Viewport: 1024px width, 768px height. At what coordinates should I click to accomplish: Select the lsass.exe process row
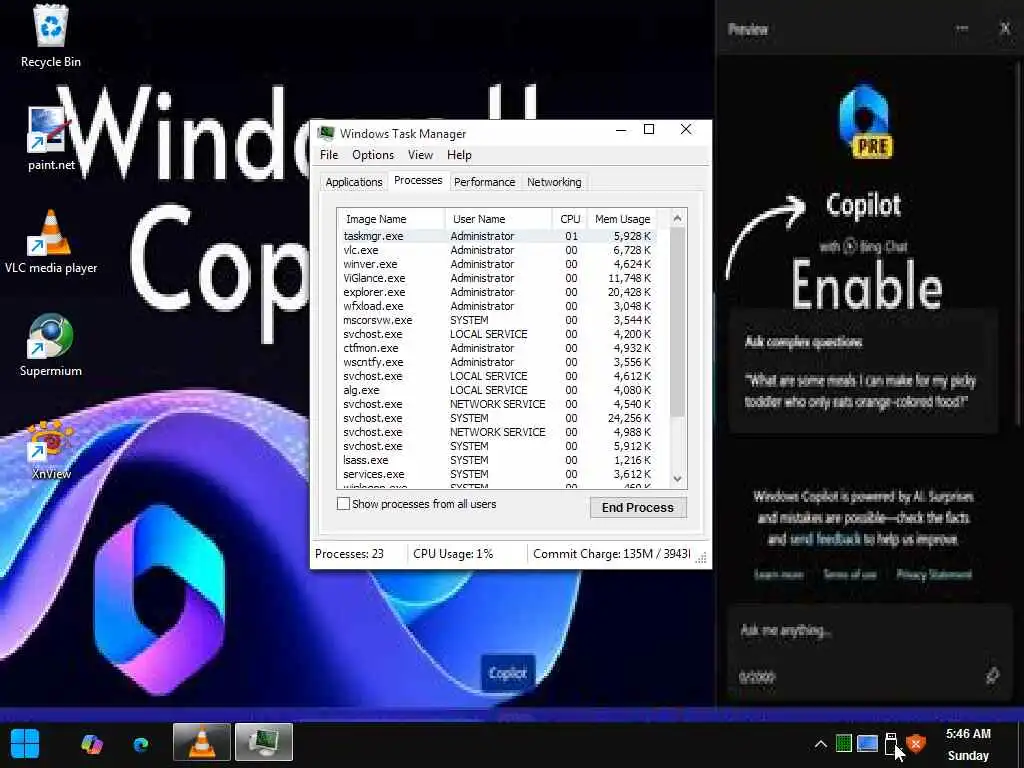pyautogui.click(x=498, y=460)
